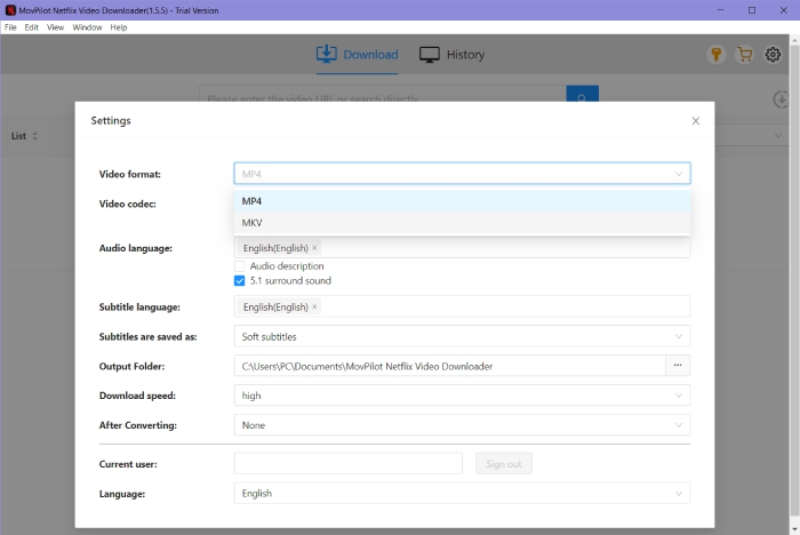
Task: Expand the After Converting dropdown
Action: (462, 425)
